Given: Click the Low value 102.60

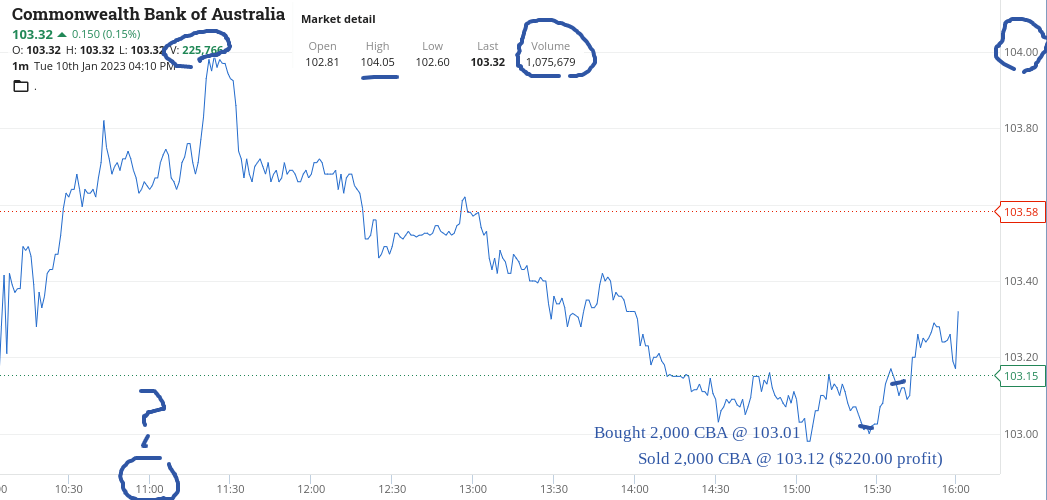Looking at the screenshot, I should 433,62.
